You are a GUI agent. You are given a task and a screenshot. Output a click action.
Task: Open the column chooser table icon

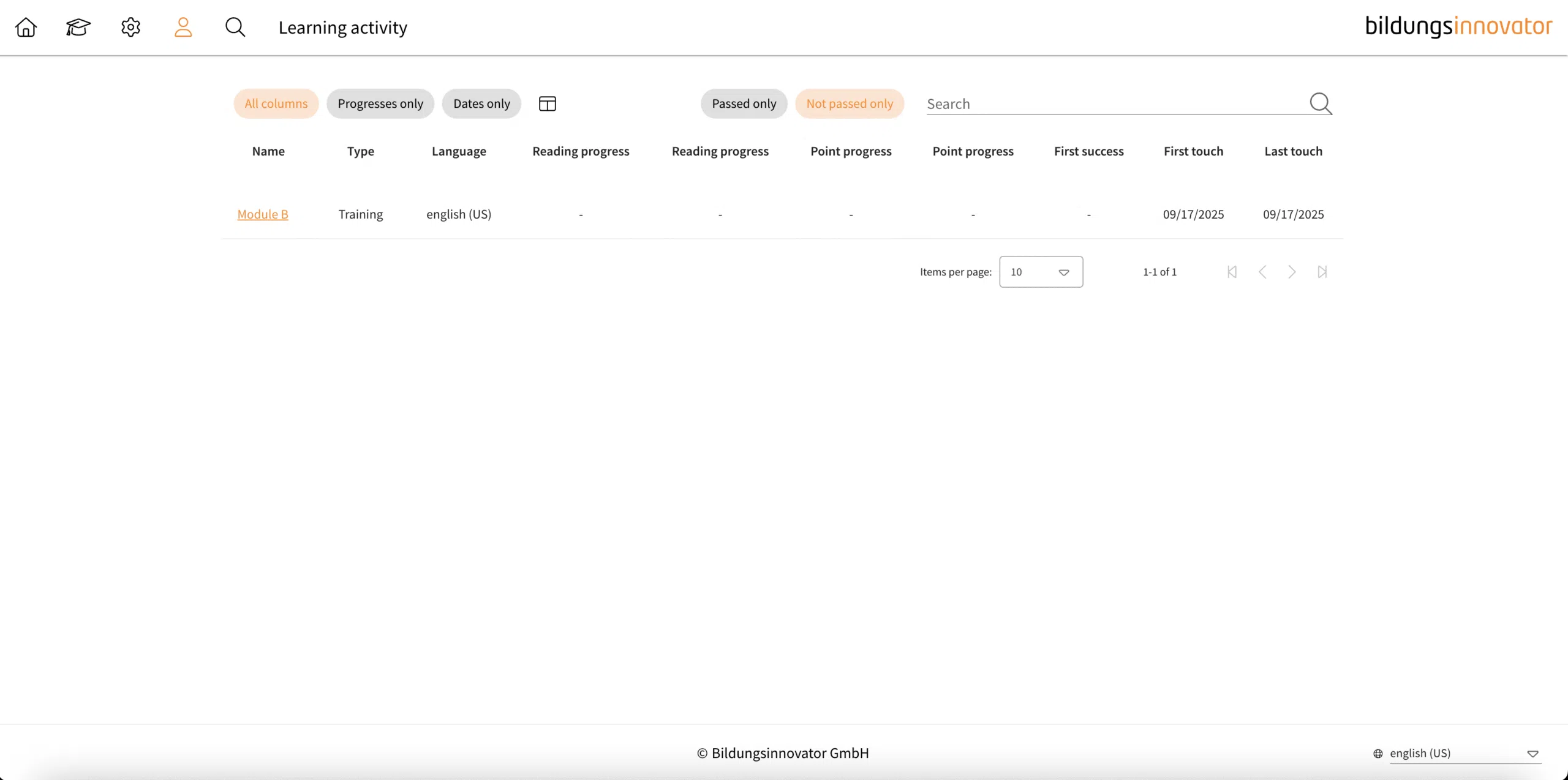pyautogui.click(x=547, y=103)
